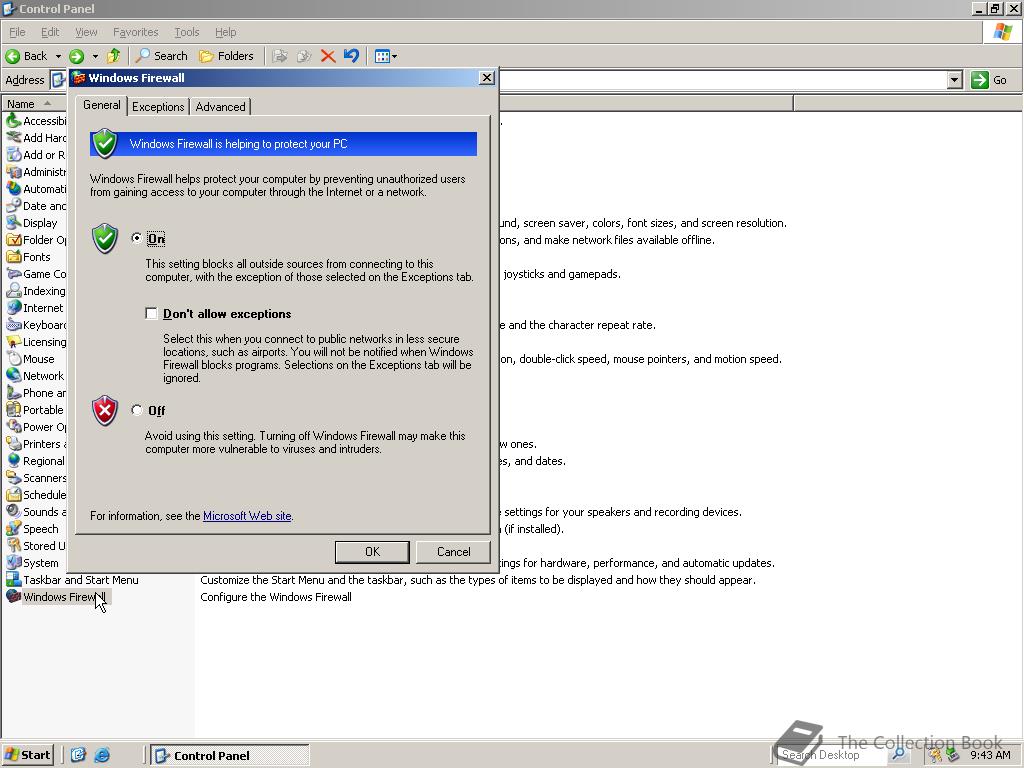Expand the Back history dropdown arrow
The height and width of the screenshot is (768, 1024).
[58, 56]
